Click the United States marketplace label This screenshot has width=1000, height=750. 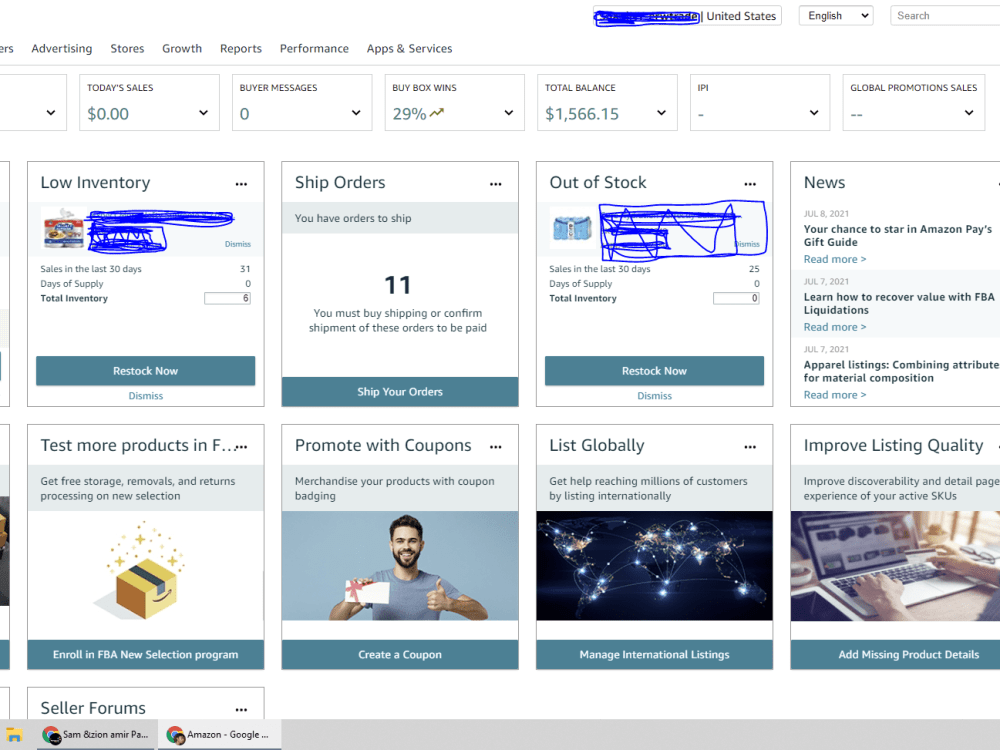741,16
